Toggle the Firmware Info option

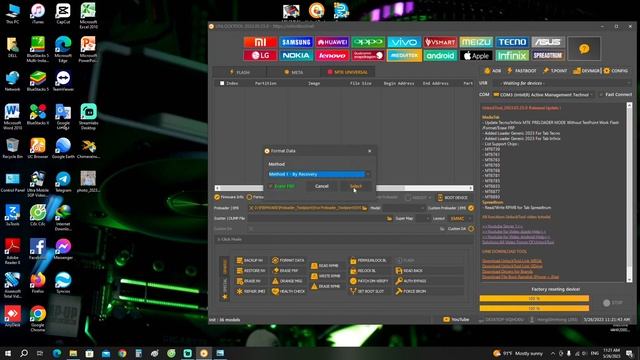click(217, 197)
